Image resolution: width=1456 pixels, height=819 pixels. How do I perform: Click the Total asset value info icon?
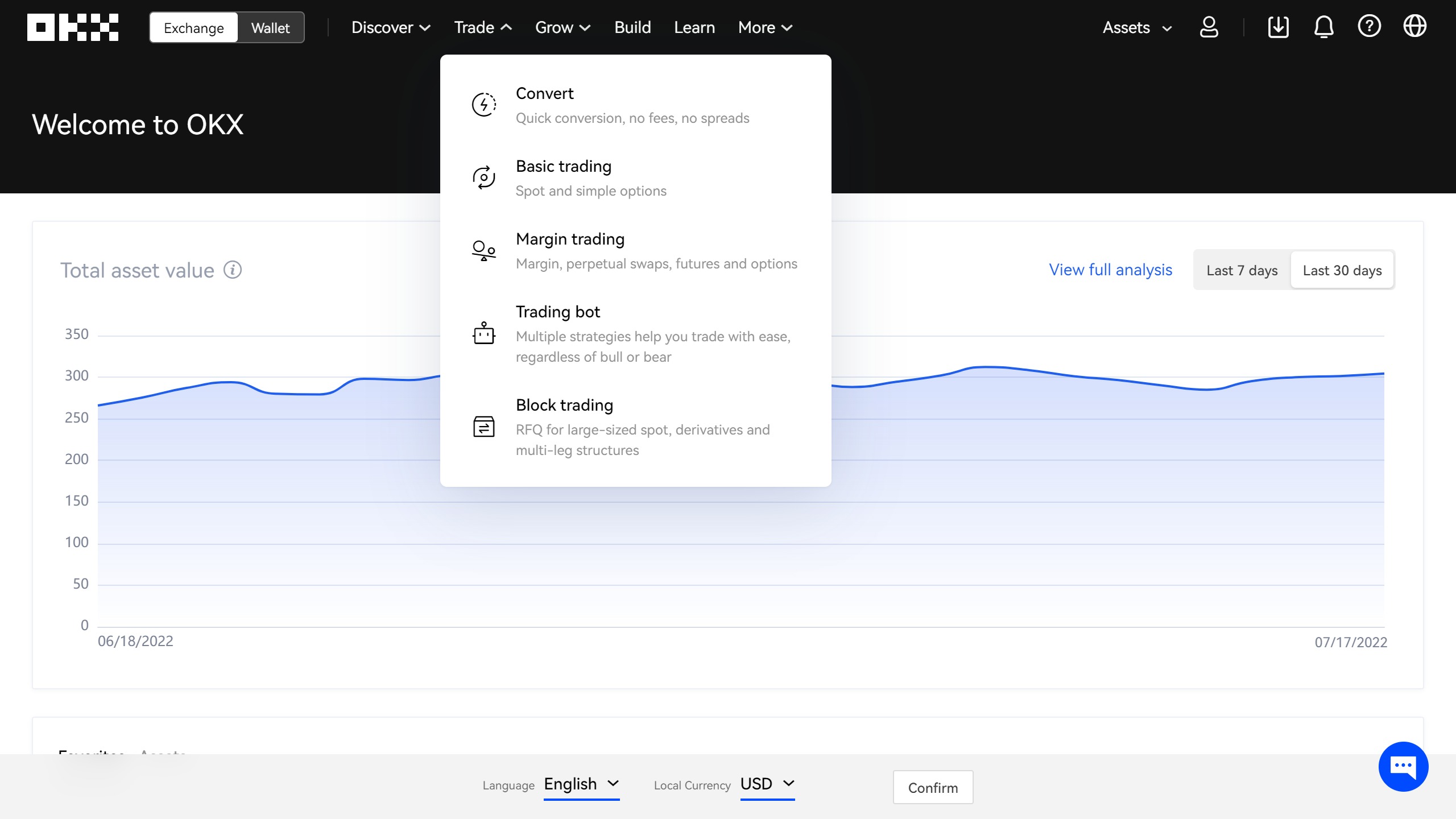pyautogui.click(x=233, y=270)
